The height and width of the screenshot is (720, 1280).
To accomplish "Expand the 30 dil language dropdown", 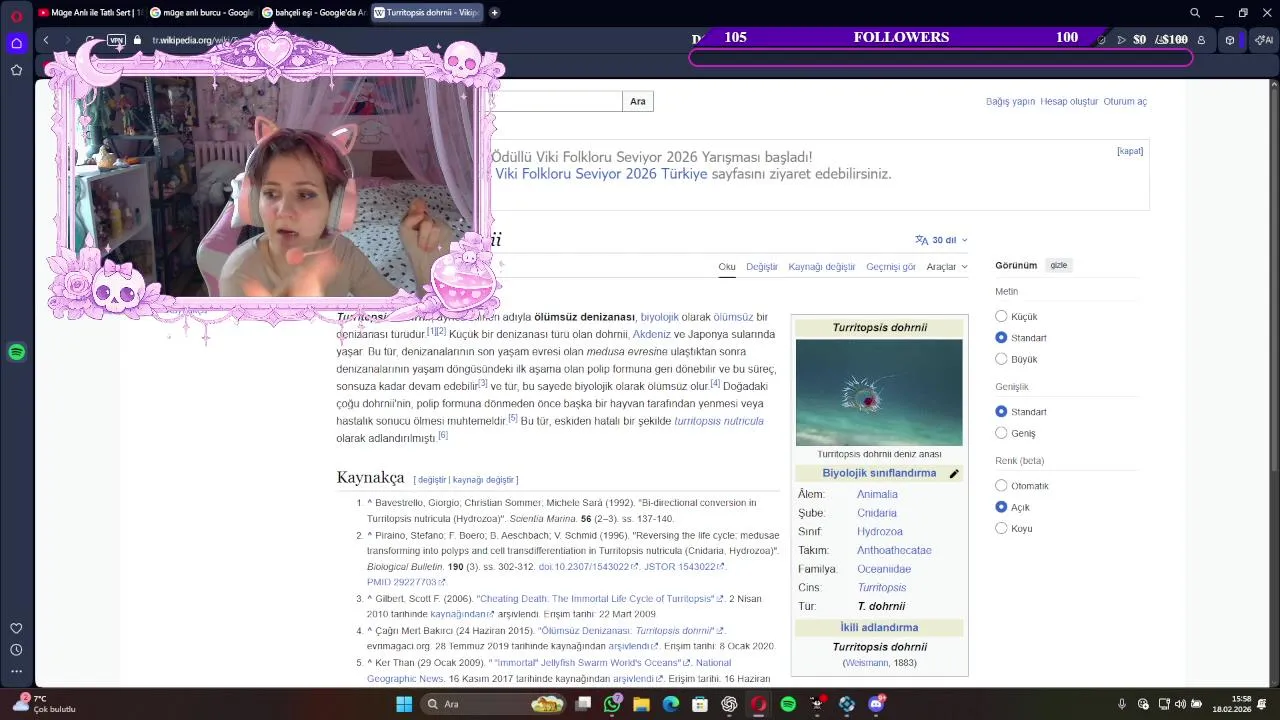I will point(941,240).
